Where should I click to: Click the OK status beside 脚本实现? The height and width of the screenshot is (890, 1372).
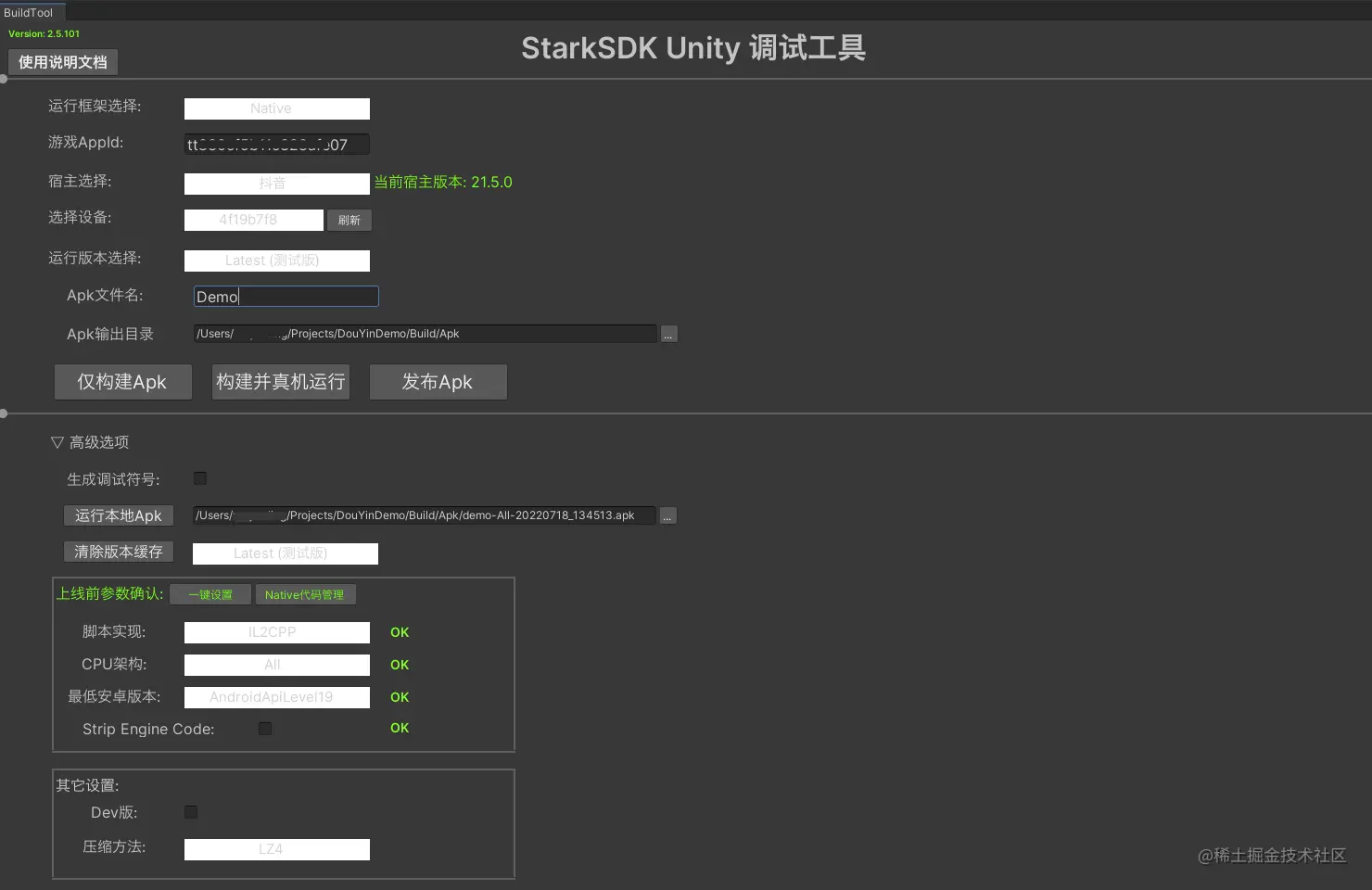(400, 632)
